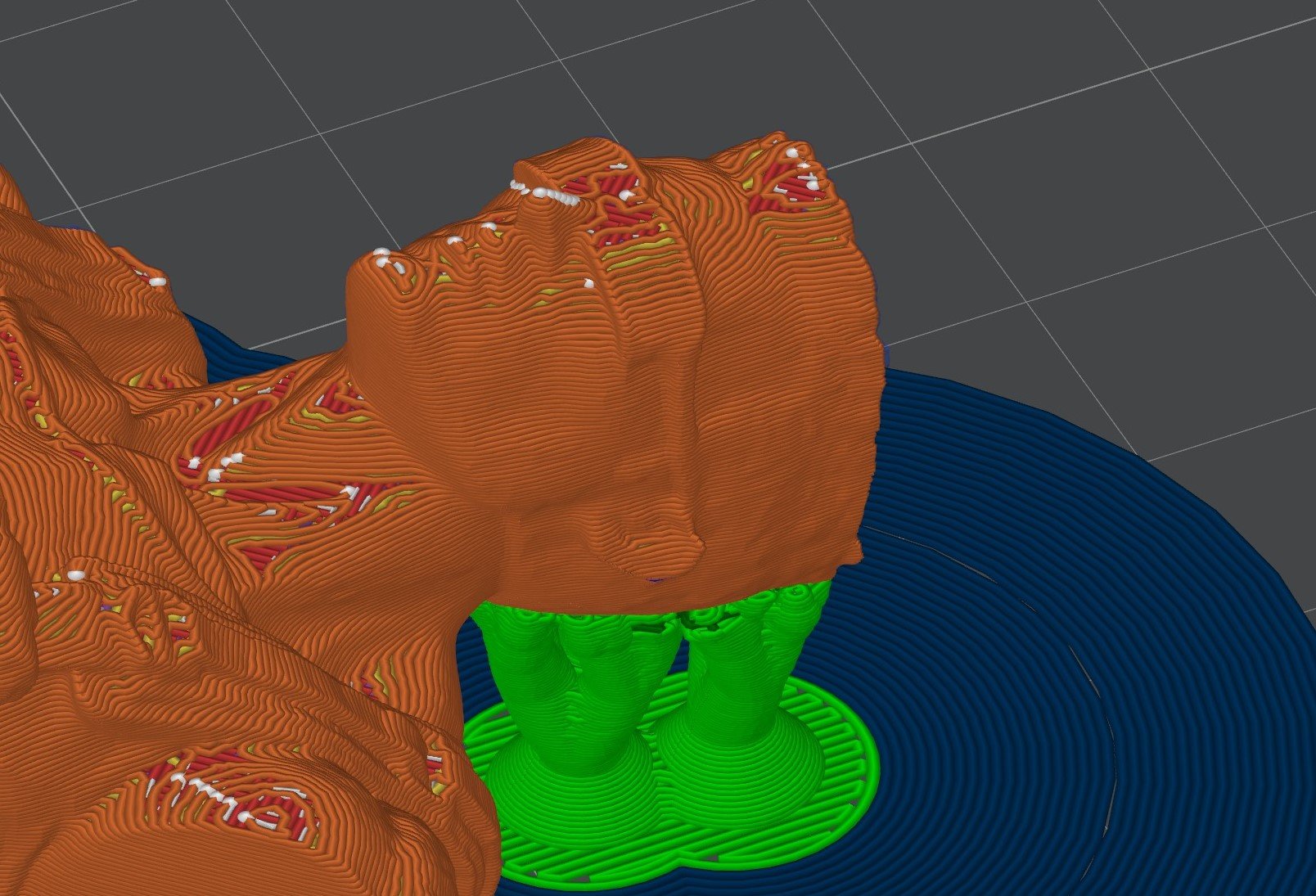
Task: Click the white dot on the upper left orange section
Action: click(x=157, y=281)
